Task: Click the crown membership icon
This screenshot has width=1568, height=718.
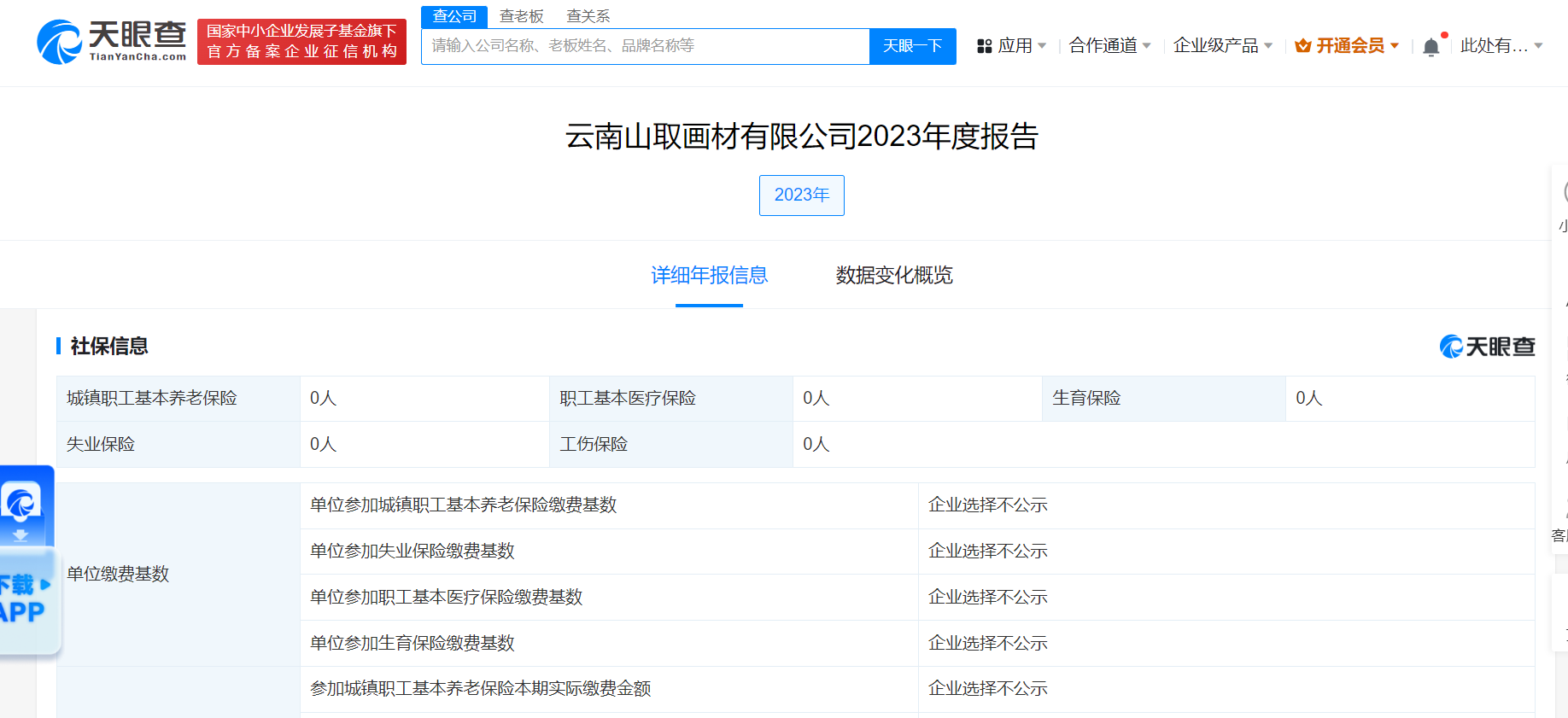Action: pos(1302,46)
